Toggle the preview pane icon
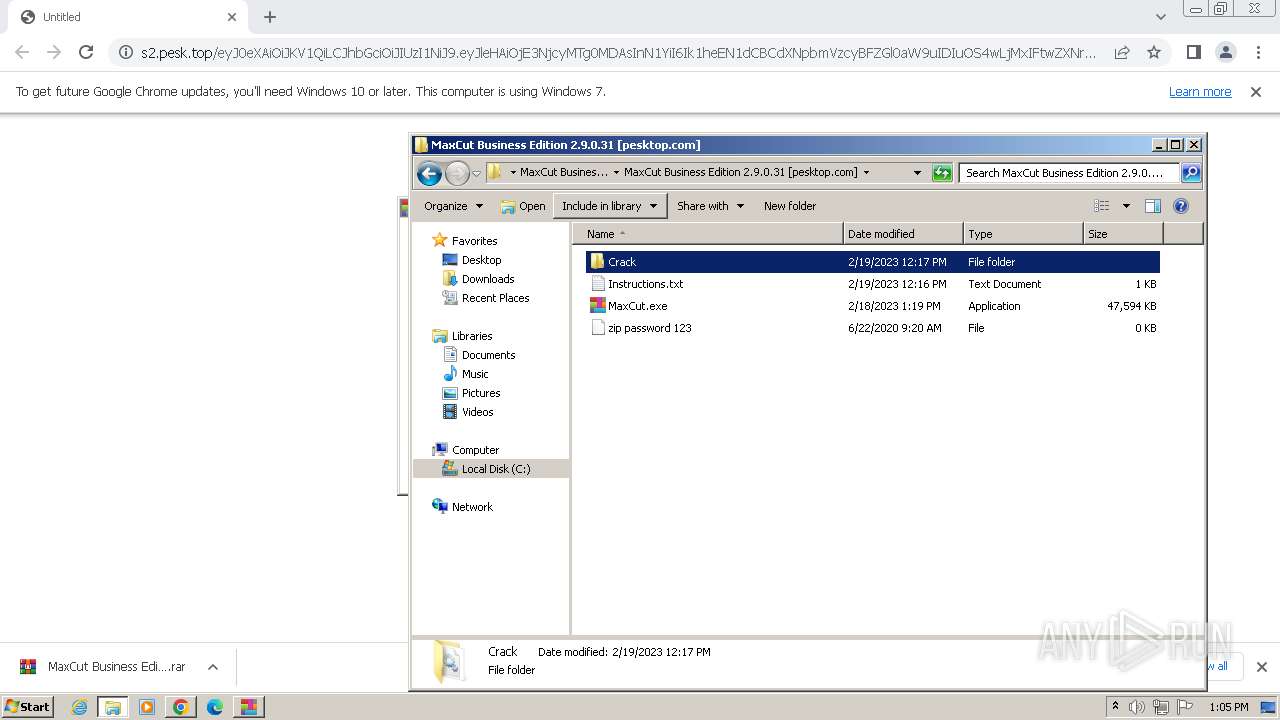Screen dimensions: 1280x720 [x=1153, y=206]
